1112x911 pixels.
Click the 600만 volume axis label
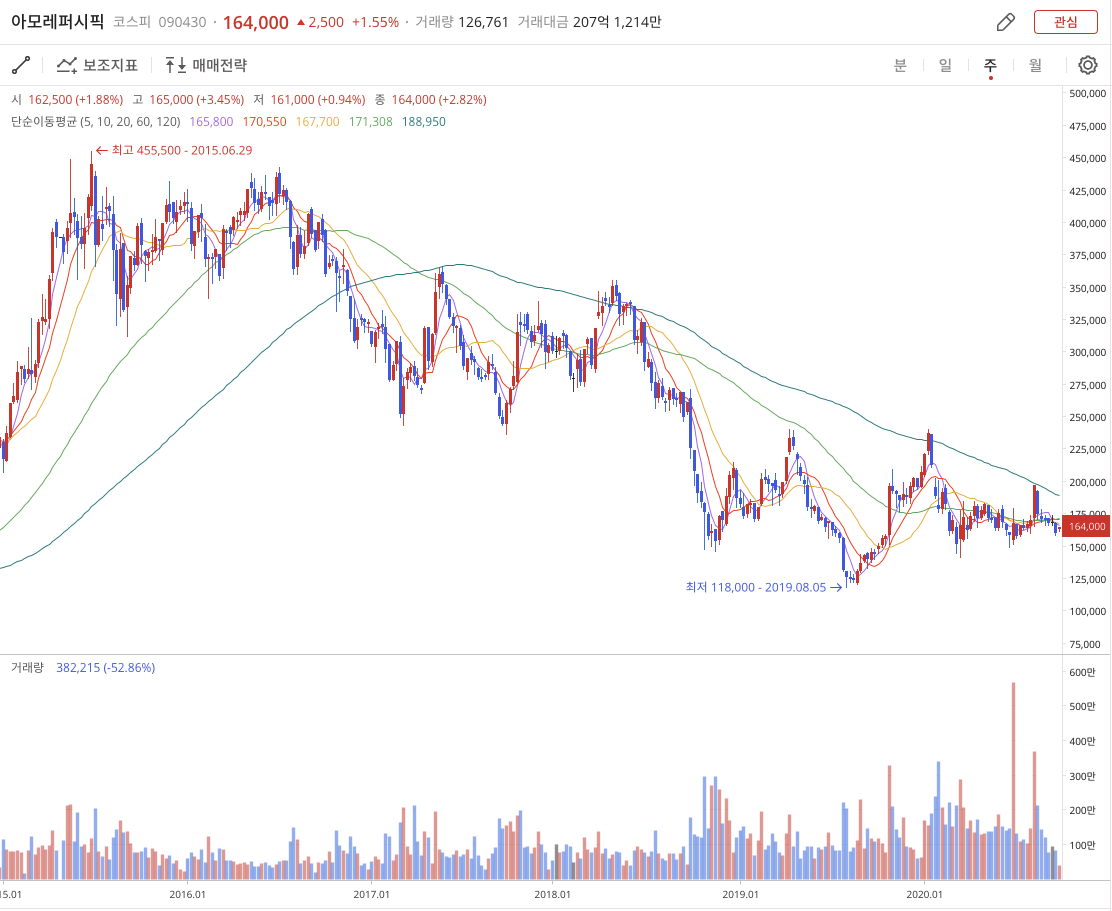1082,672
